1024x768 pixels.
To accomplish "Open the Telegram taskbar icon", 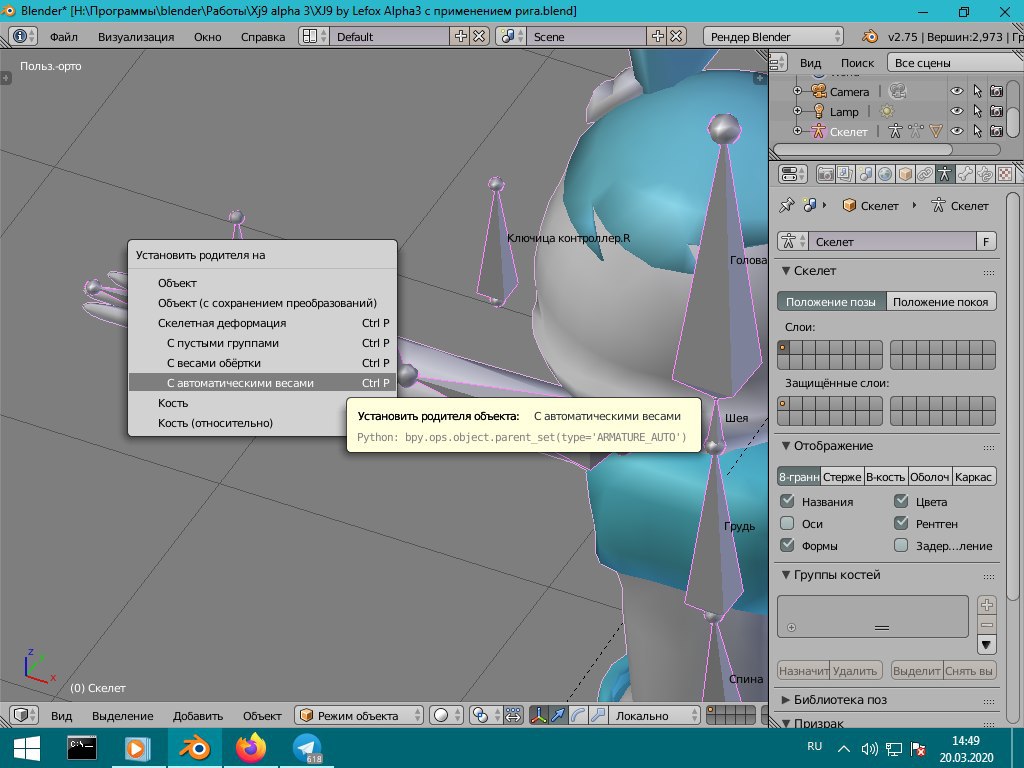I will (306, 748).
